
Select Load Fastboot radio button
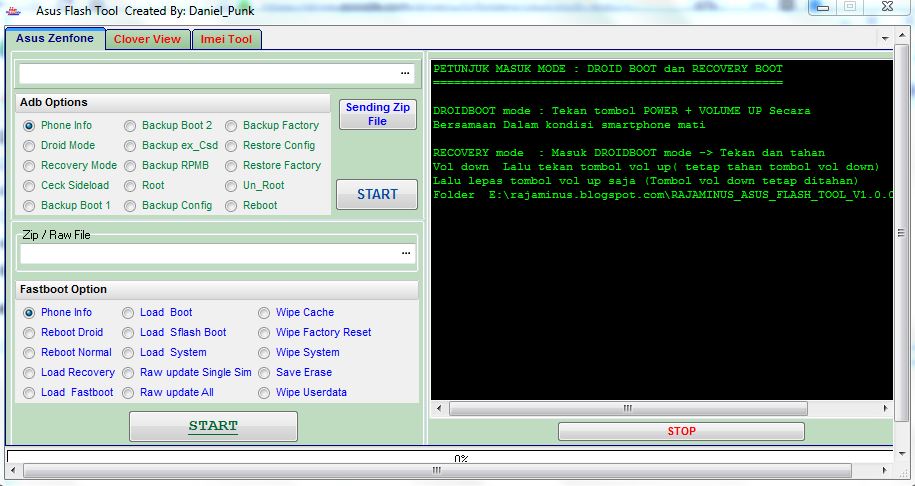click(29, 393)
